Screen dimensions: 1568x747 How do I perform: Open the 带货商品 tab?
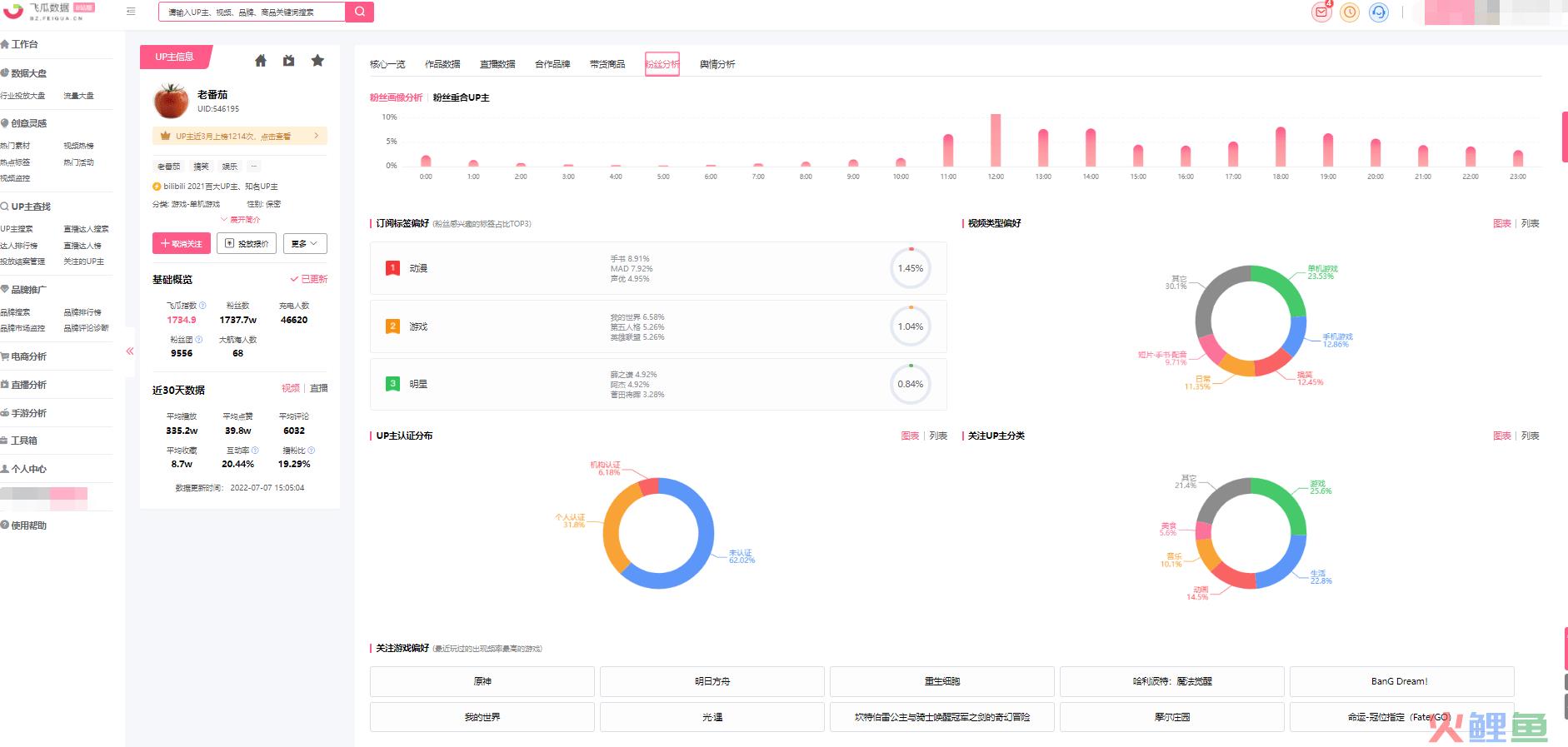(607, 64)
